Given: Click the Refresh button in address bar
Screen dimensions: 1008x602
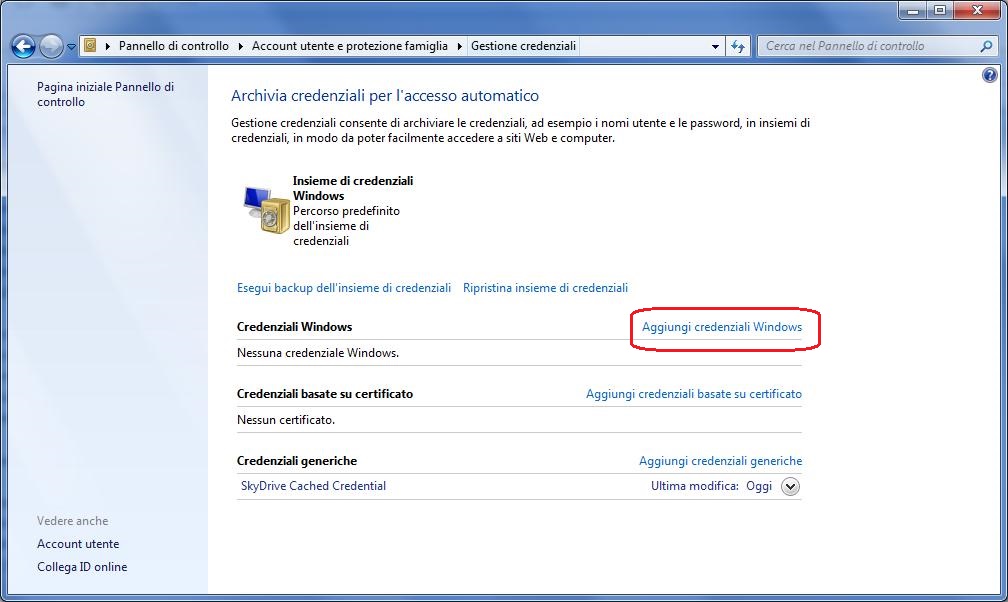Looking at the screenshot, I should pyautogui.click(x=738, y=46).
